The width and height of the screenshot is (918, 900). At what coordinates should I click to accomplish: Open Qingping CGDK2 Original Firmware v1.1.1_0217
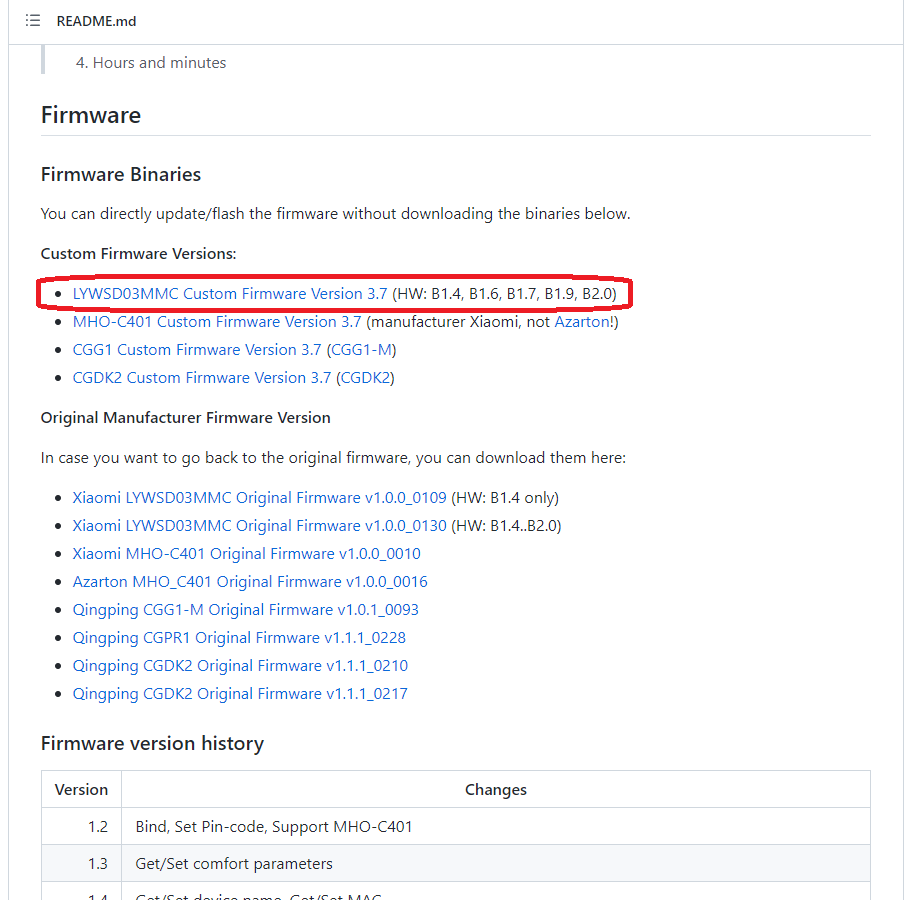click(x=240, y=694)
